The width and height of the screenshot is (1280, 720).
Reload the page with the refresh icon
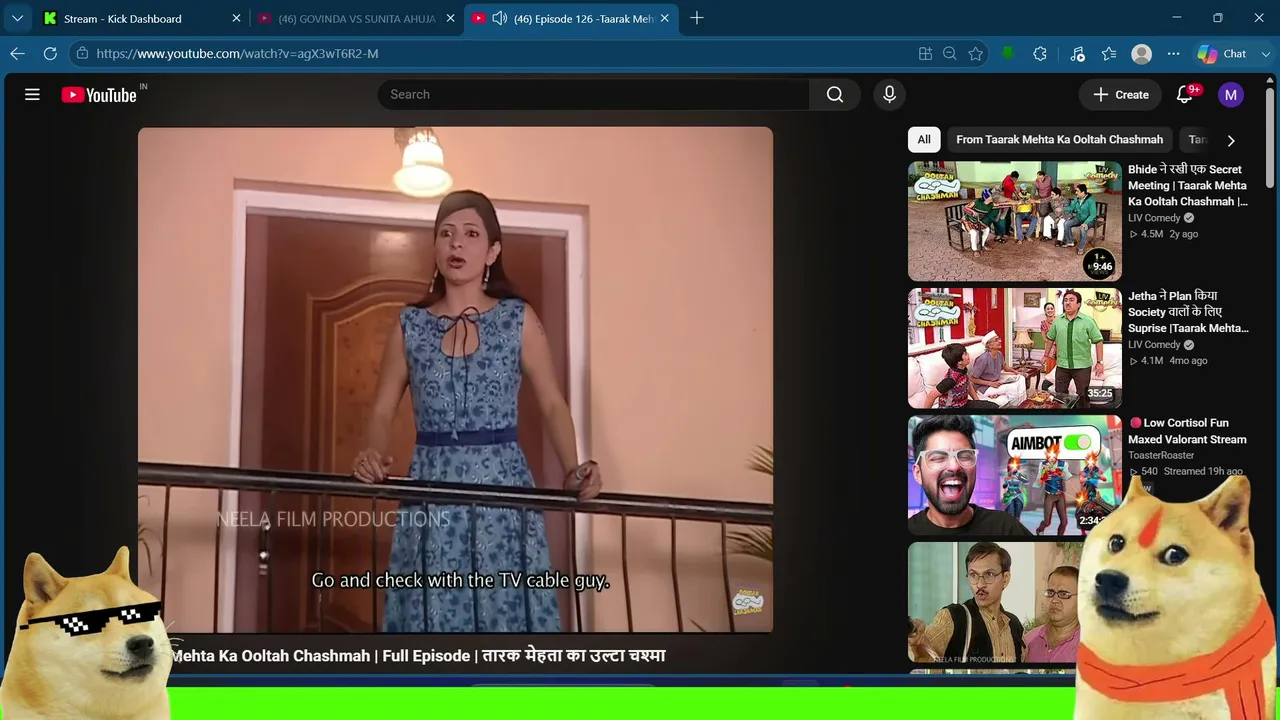(x=50, y=54)
